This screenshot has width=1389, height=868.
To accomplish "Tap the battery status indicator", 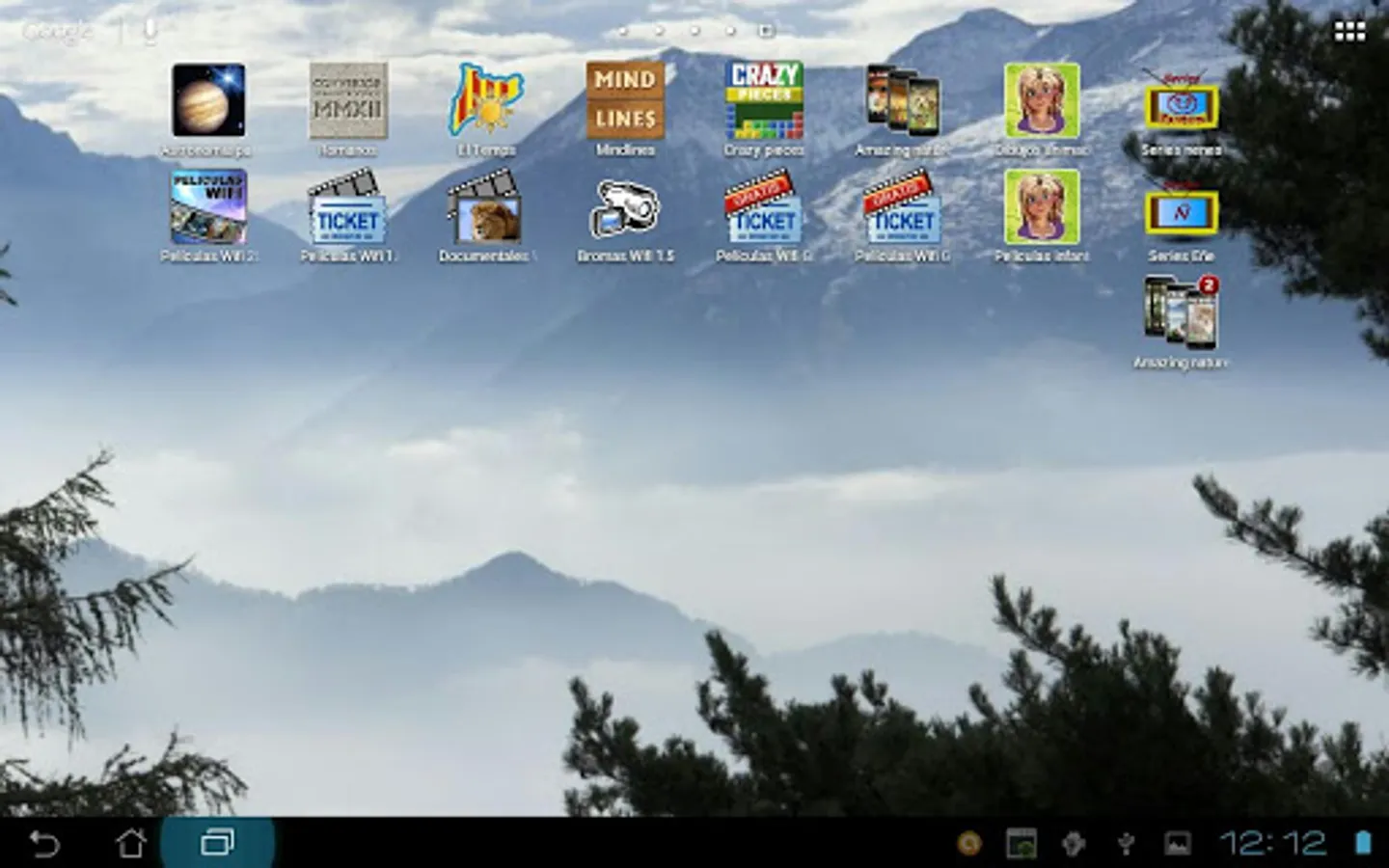I will 1363,843.
